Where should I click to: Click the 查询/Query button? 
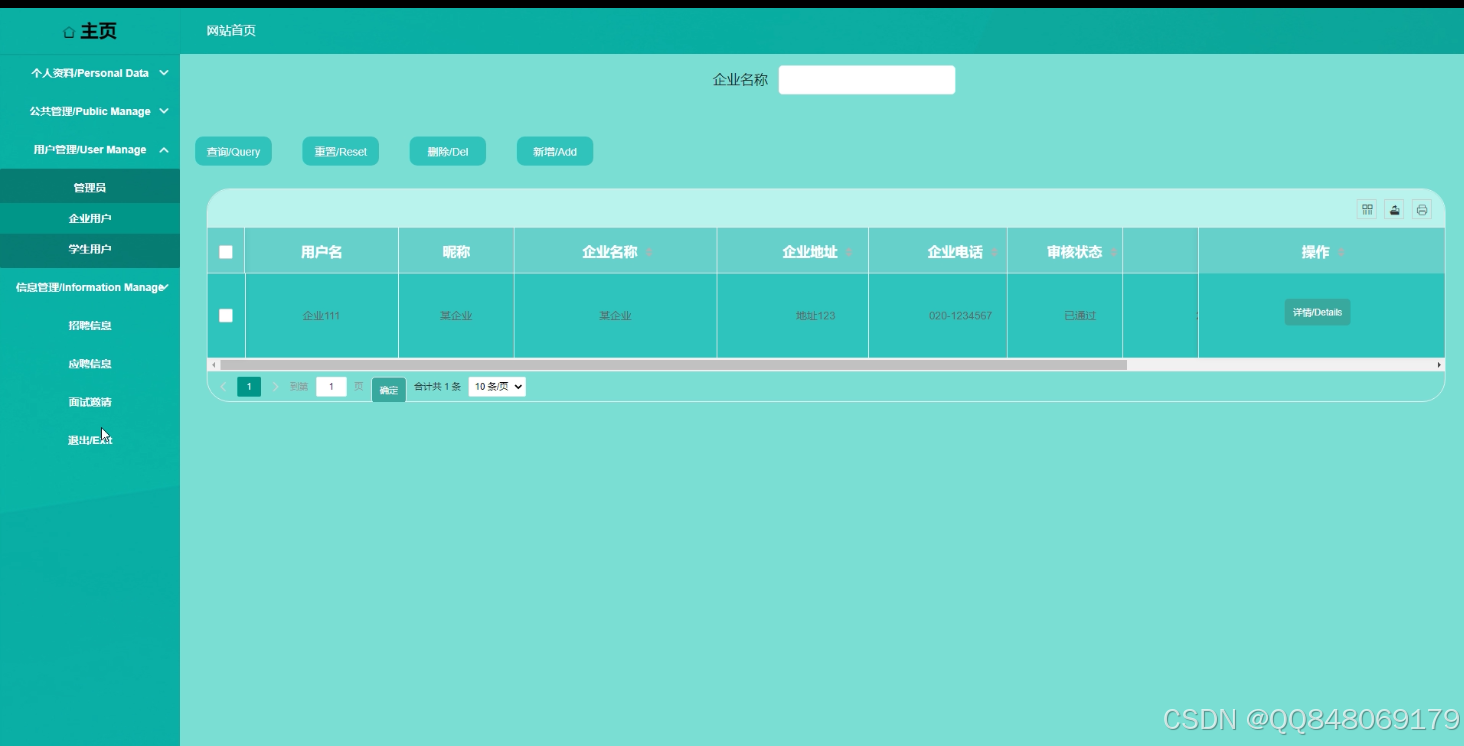[x=233, y=151]
